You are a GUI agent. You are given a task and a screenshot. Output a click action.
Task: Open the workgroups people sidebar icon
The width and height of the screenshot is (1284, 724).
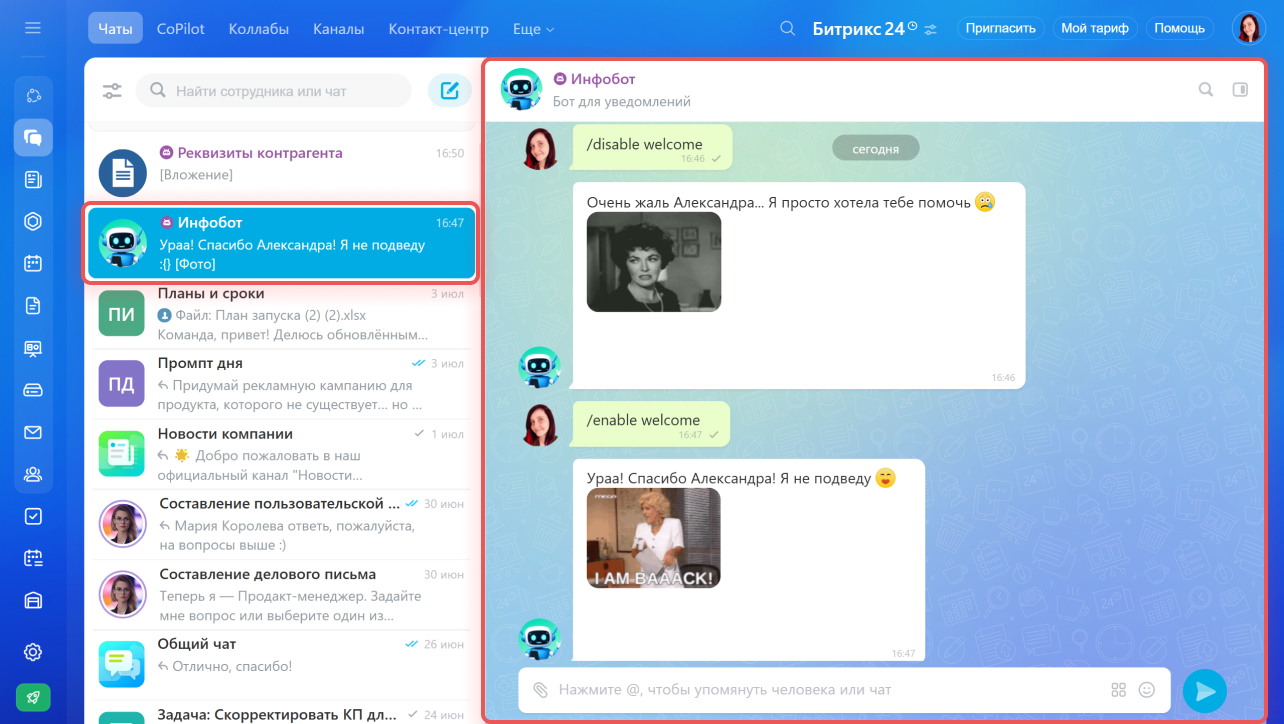click(33, 474)
